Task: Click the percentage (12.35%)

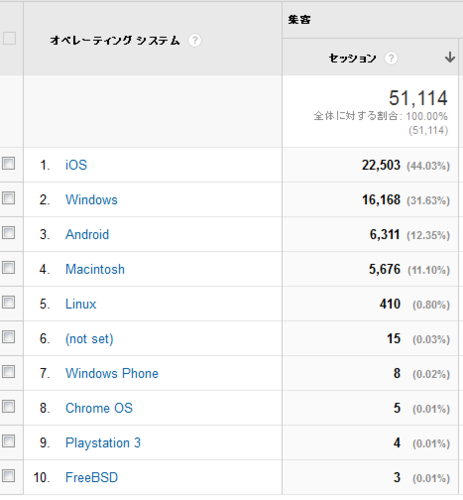Action: pos(428,235)
